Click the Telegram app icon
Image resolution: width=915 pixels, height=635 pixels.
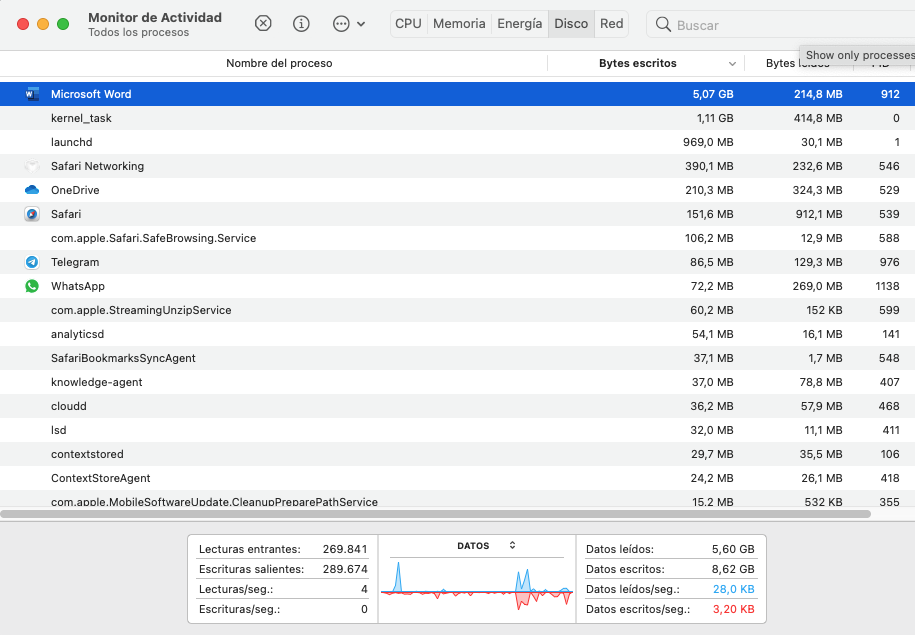pos(32,262)
